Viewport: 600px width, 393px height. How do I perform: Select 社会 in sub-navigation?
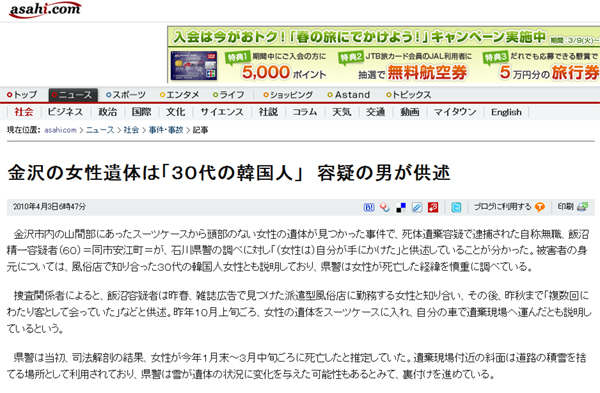[x=24, y=112]
